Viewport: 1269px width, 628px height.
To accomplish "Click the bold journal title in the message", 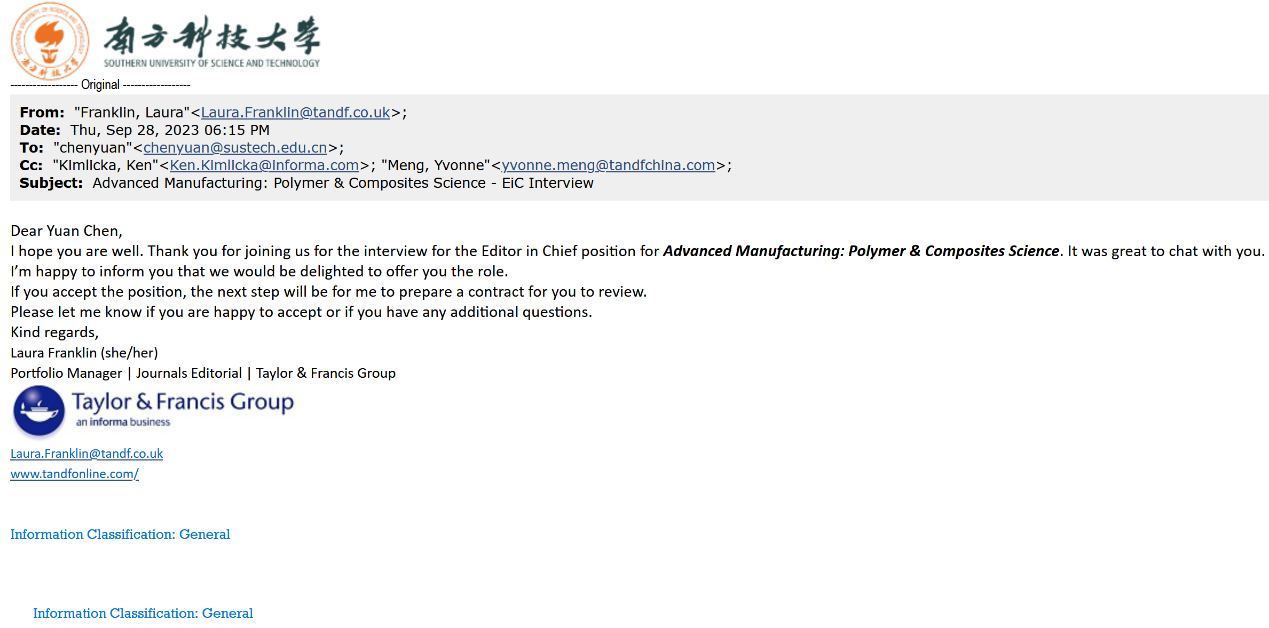I will [x=861, y=251].
